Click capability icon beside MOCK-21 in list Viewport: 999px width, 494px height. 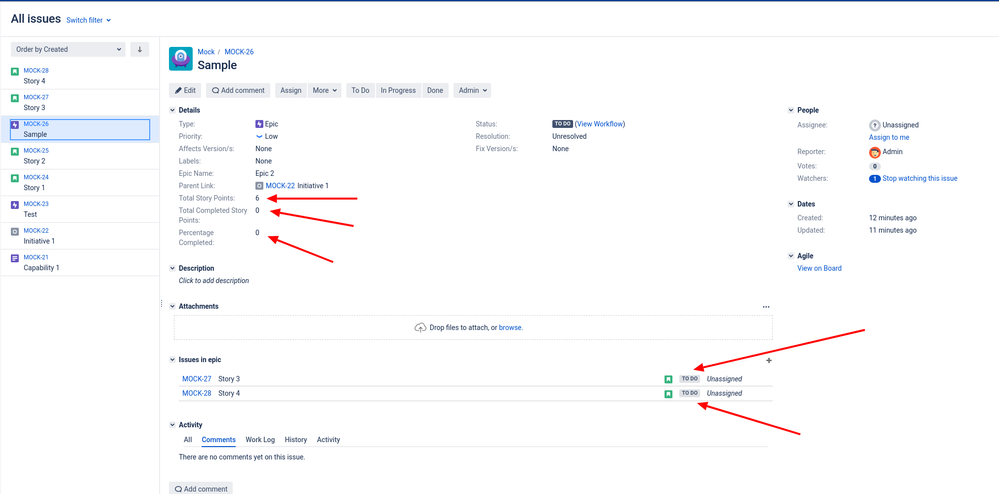tap(15, 258)
